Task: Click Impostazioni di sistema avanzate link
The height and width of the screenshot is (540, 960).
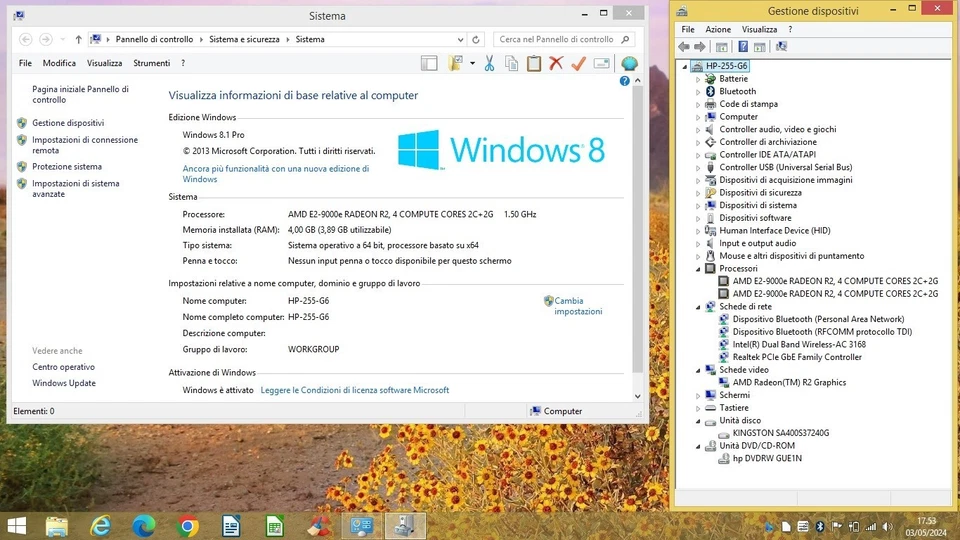Action: point(75,189)
